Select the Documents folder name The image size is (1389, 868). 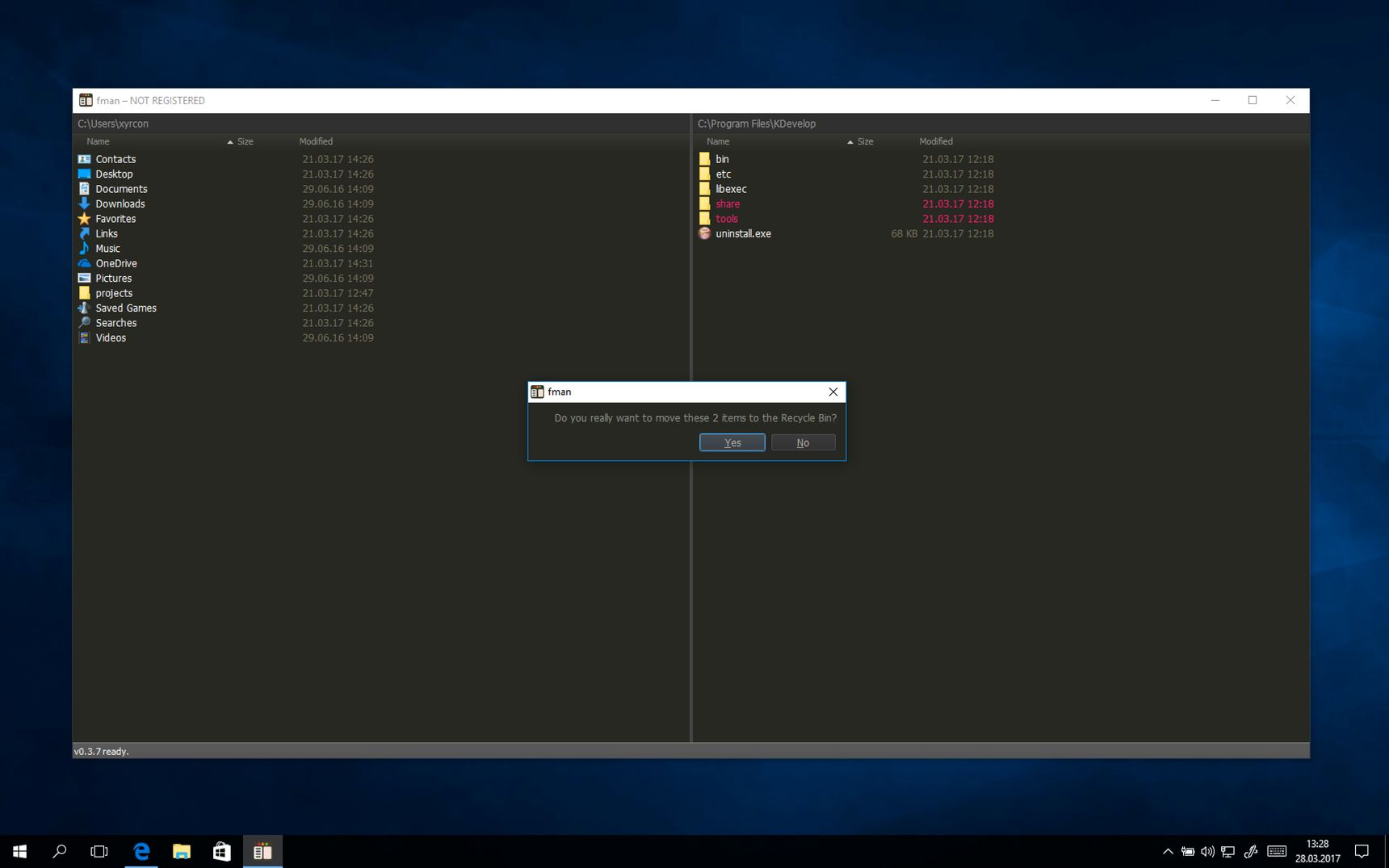(x=121, y=189)
